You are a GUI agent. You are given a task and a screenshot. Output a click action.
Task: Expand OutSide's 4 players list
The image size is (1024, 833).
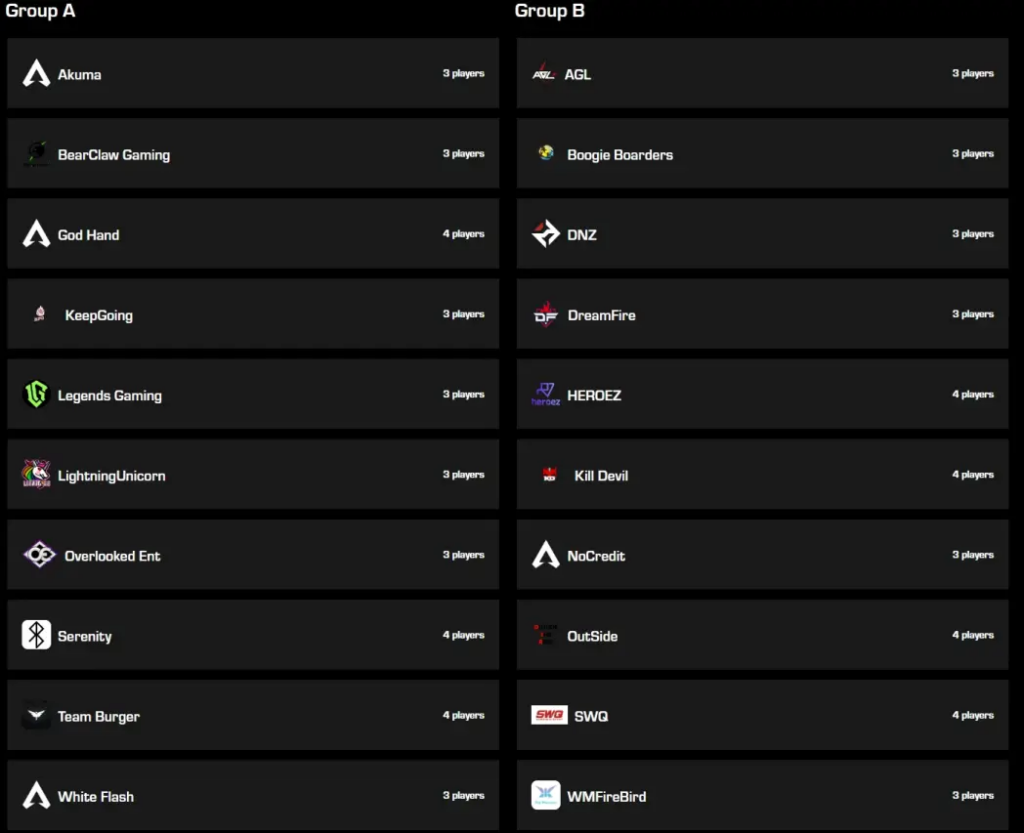973,635
